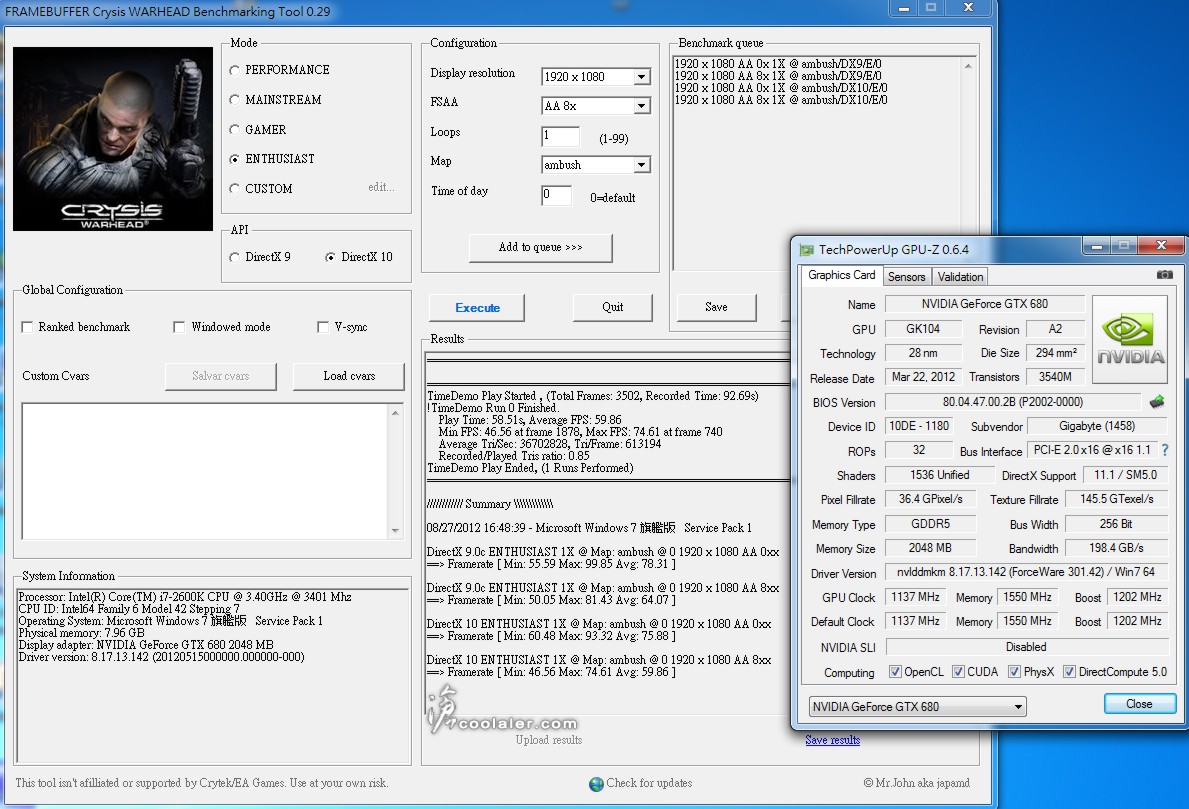Select queue entry AA 0x ambush/DX10/E/0
This screenshot has width=1189, height=809.
click(781, 88)
